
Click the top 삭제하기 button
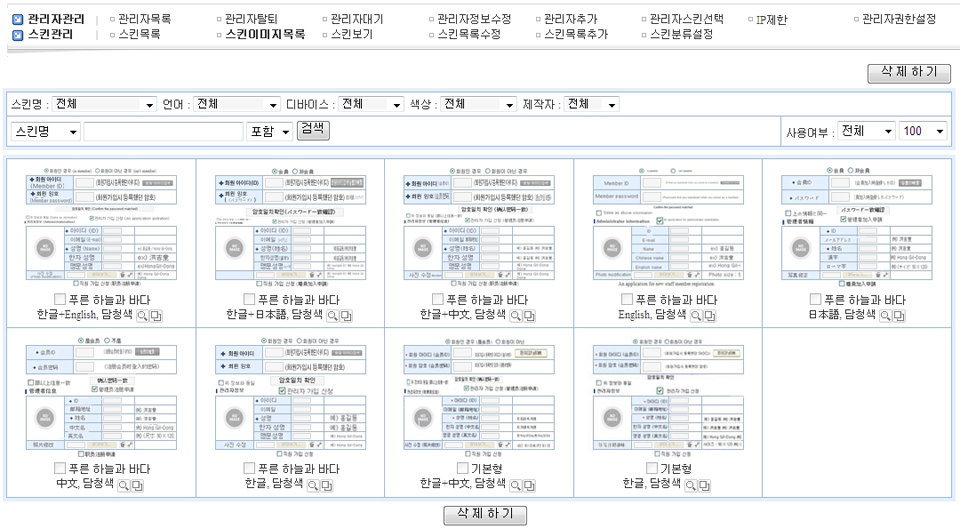[x=908, y=73]
